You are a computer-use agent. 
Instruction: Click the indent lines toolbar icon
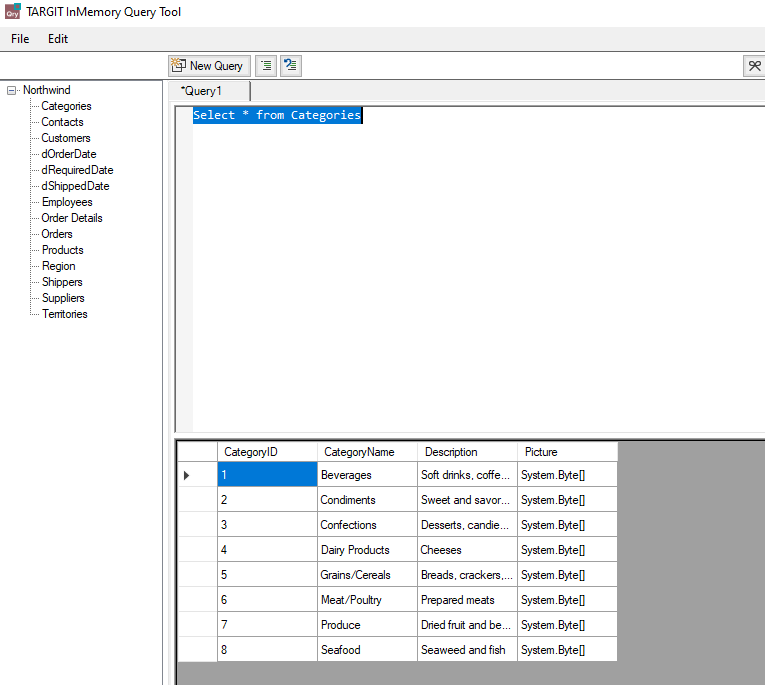click(266, 66)
